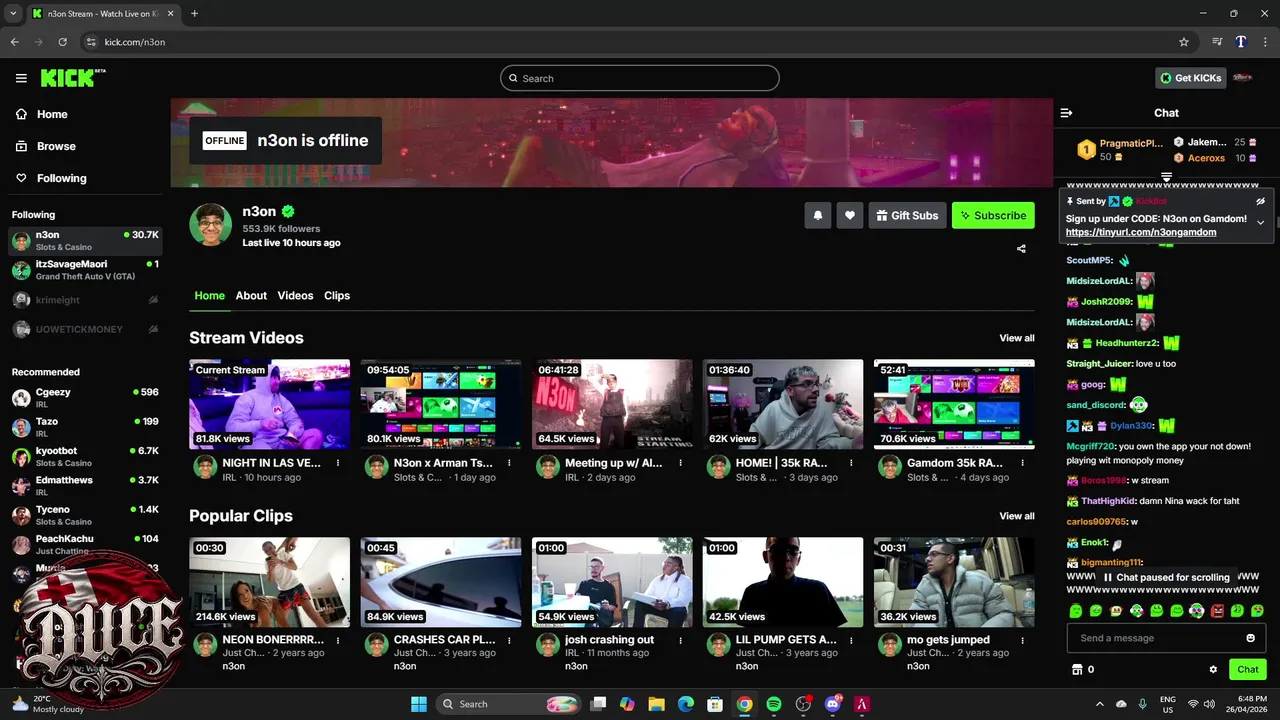This screenshot has width=1280, height=720.
Task: View all Popular Clips
Action: [1017, 516]
